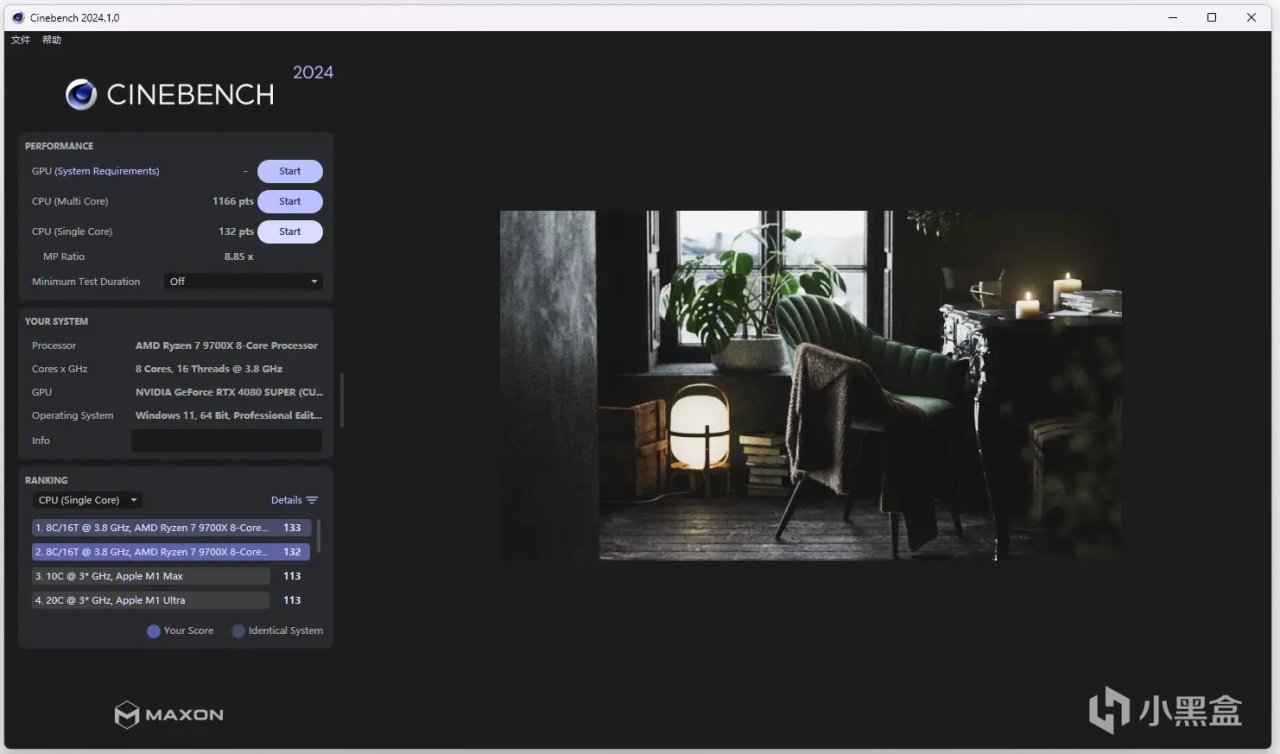
Task: Open the Details filter icon in Ranking
Action: point(312,500)
